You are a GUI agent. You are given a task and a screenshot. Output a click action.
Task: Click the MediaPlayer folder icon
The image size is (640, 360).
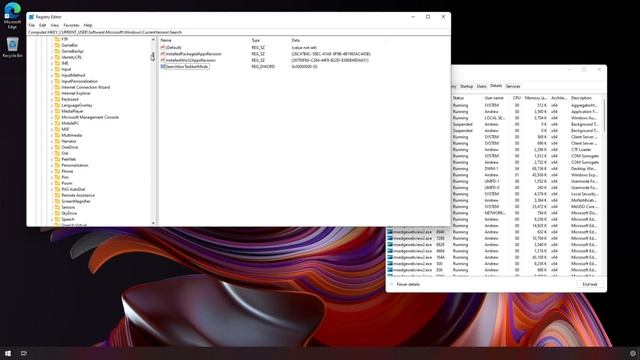[x=57, y=111]
